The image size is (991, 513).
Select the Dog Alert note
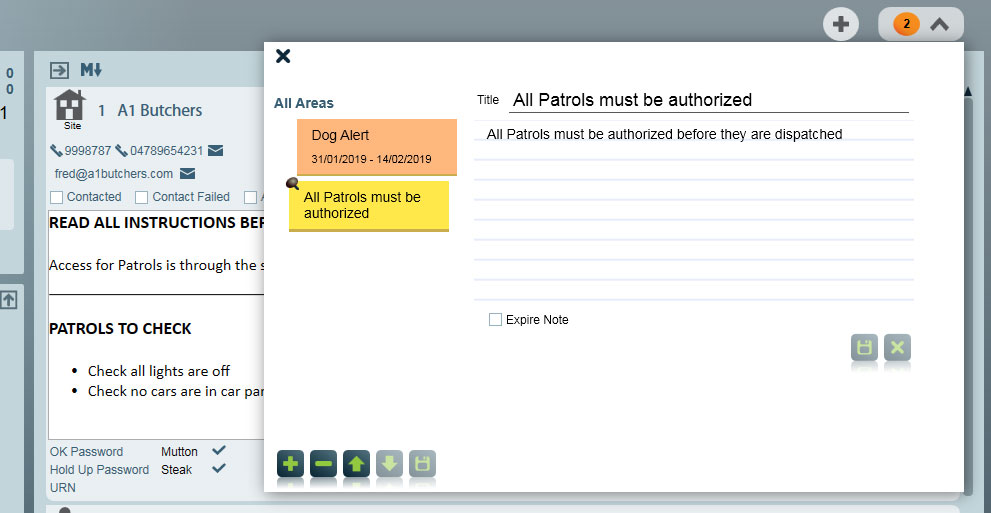[x=376, y=146]
